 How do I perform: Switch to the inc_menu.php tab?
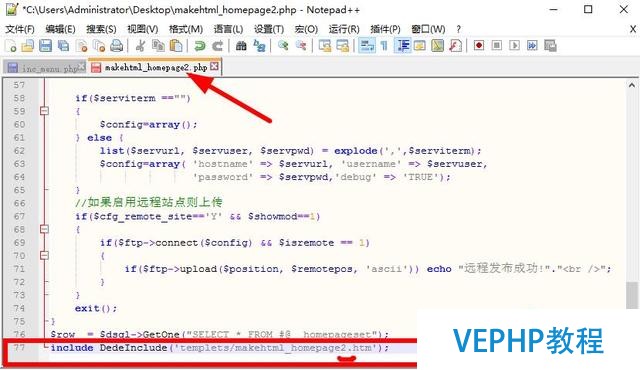pyautogui.click(x=46, y=68)
